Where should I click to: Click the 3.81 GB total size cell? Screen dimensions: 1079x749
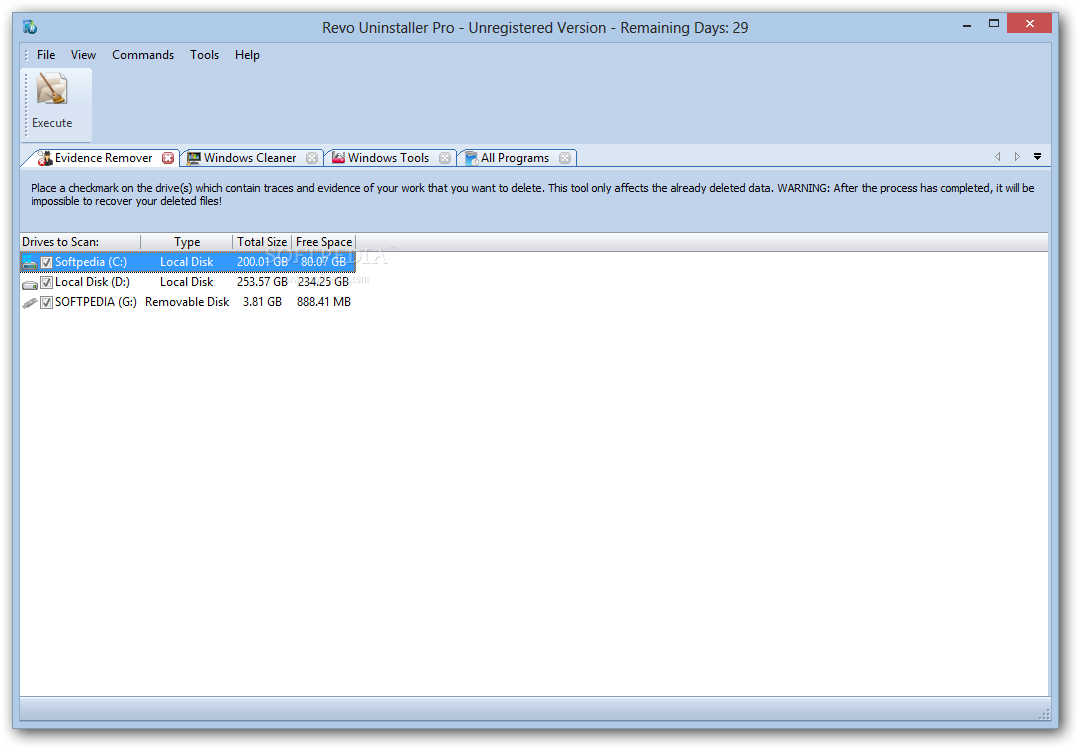click(x=262, y=302)
